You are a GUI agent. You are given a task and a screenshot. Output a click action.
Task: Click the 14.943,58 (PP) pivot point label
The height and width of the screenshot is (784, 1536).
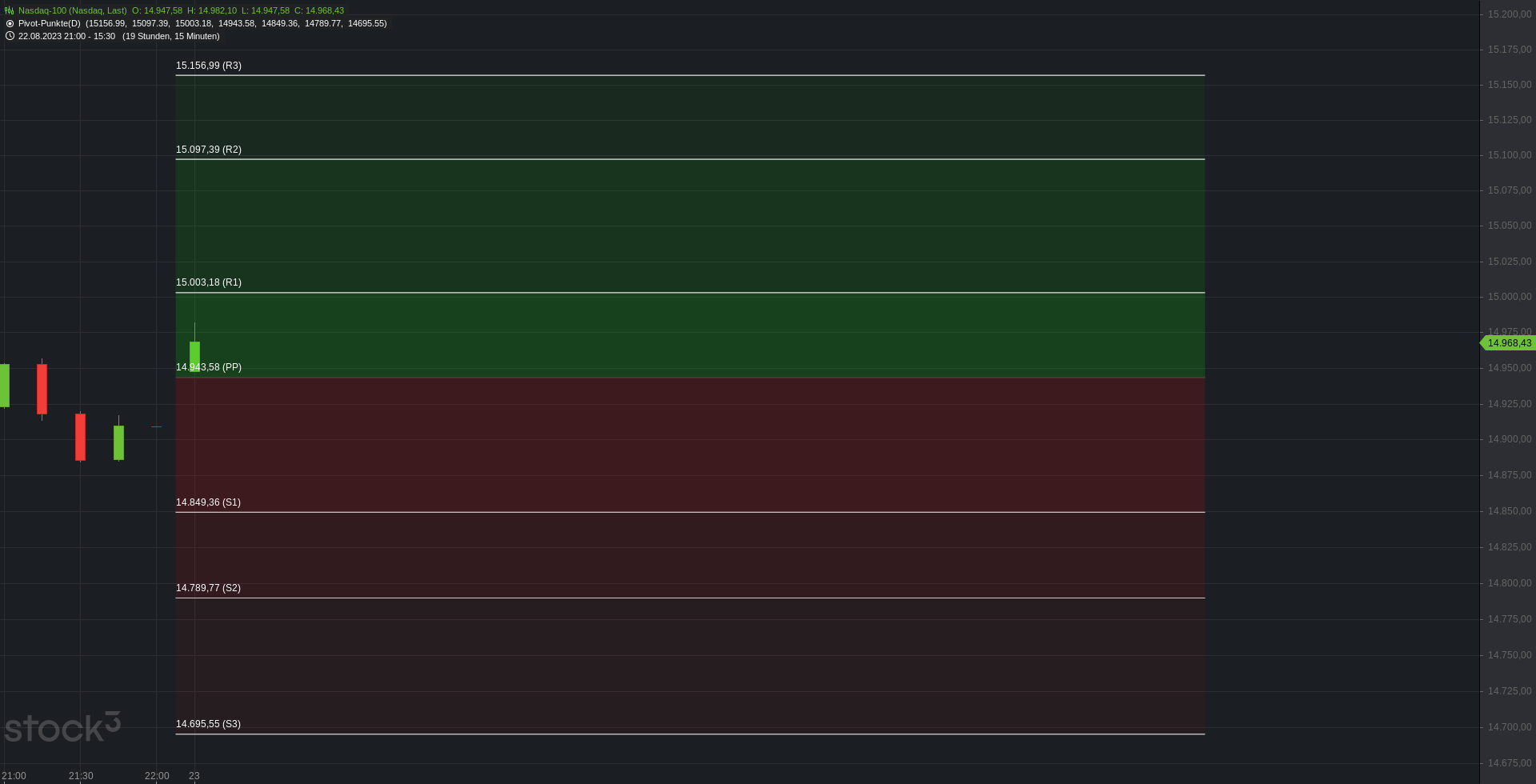tap(209, 367)
